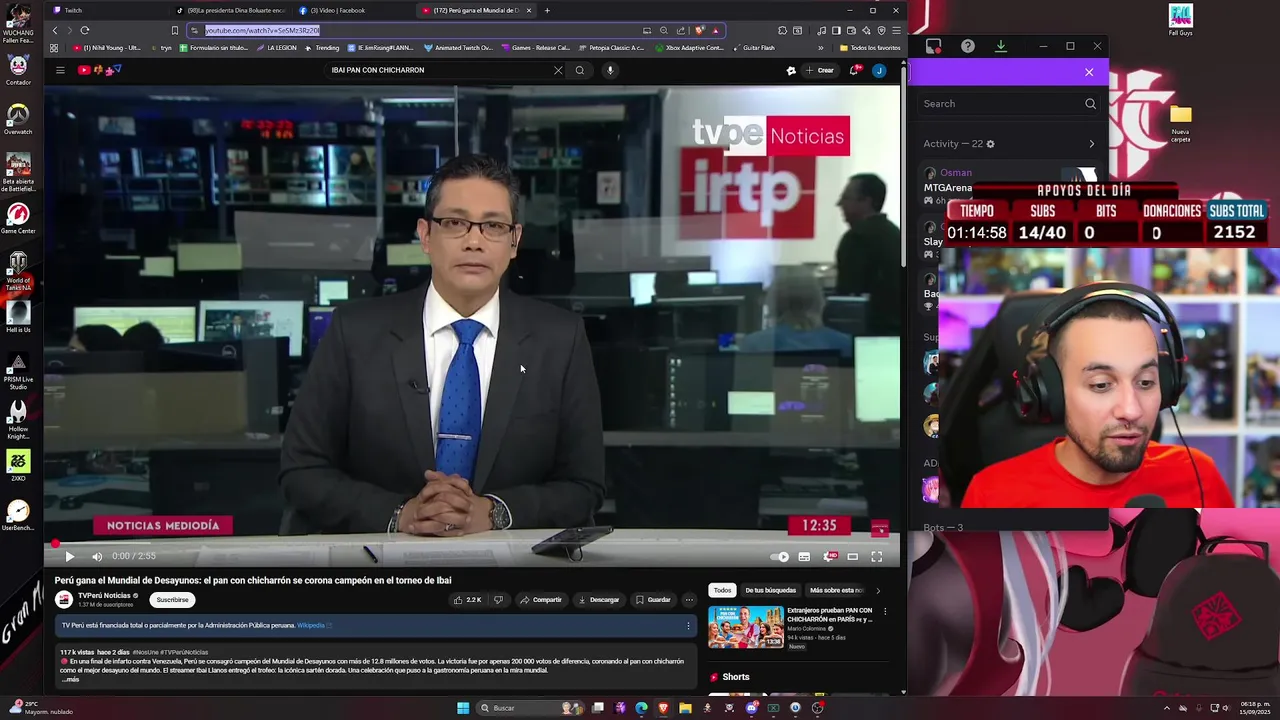Play the YouTube video

tap(69, 556)
